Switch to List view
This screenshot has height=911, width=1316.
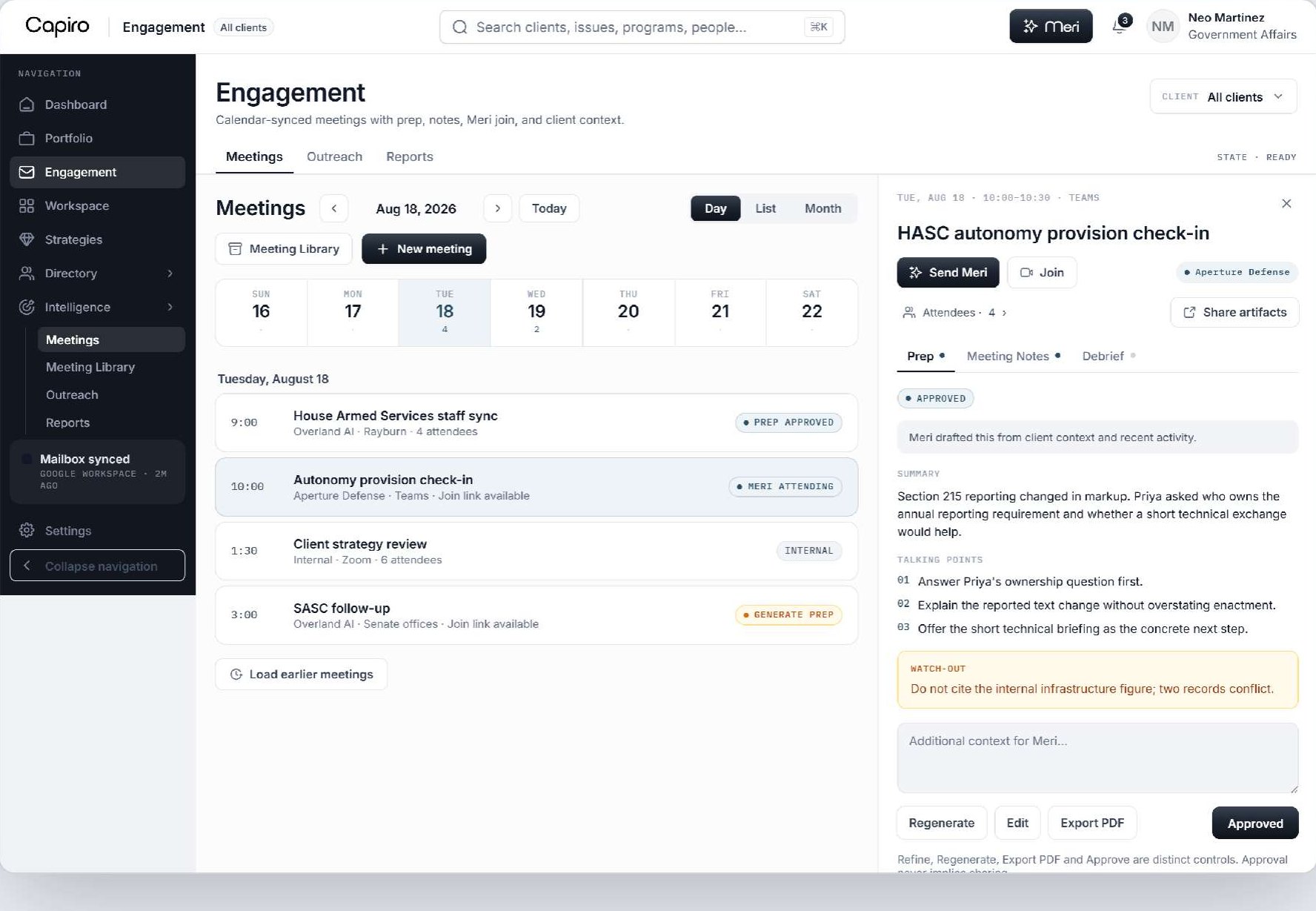(x=765, y=208)
